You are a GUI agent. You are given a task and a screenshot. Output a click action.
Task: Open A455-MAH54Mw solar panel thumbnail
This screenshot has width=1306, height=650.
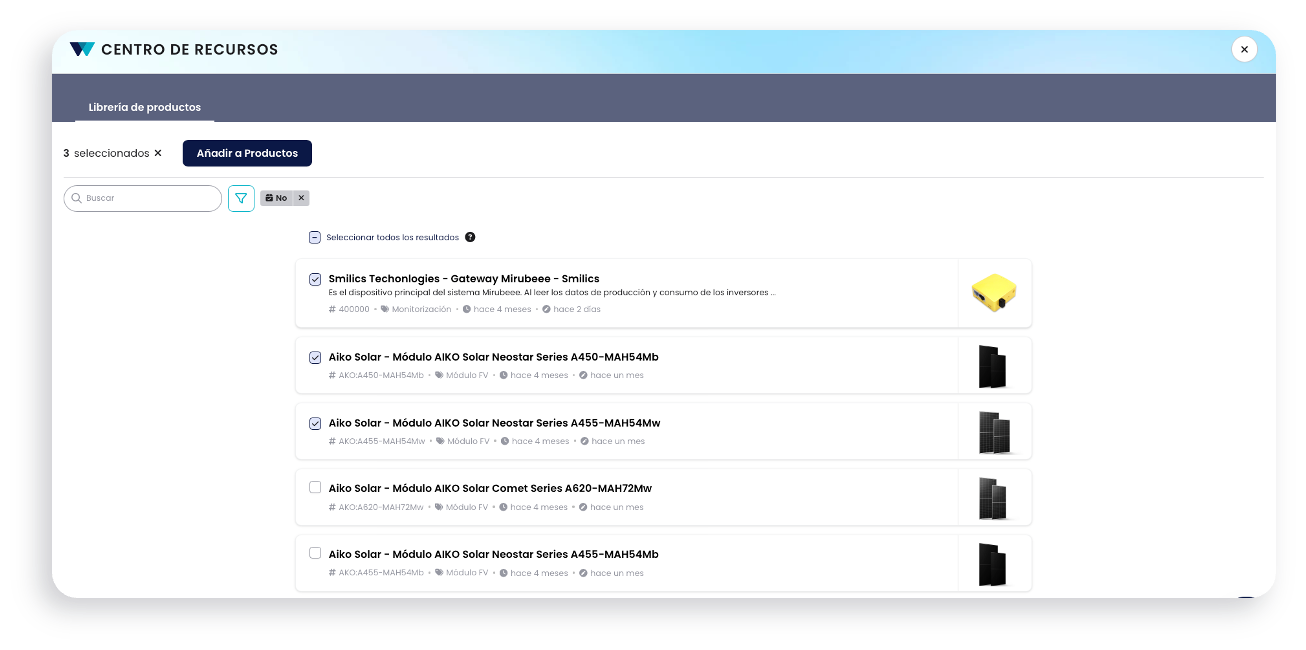tap(994, 432)
